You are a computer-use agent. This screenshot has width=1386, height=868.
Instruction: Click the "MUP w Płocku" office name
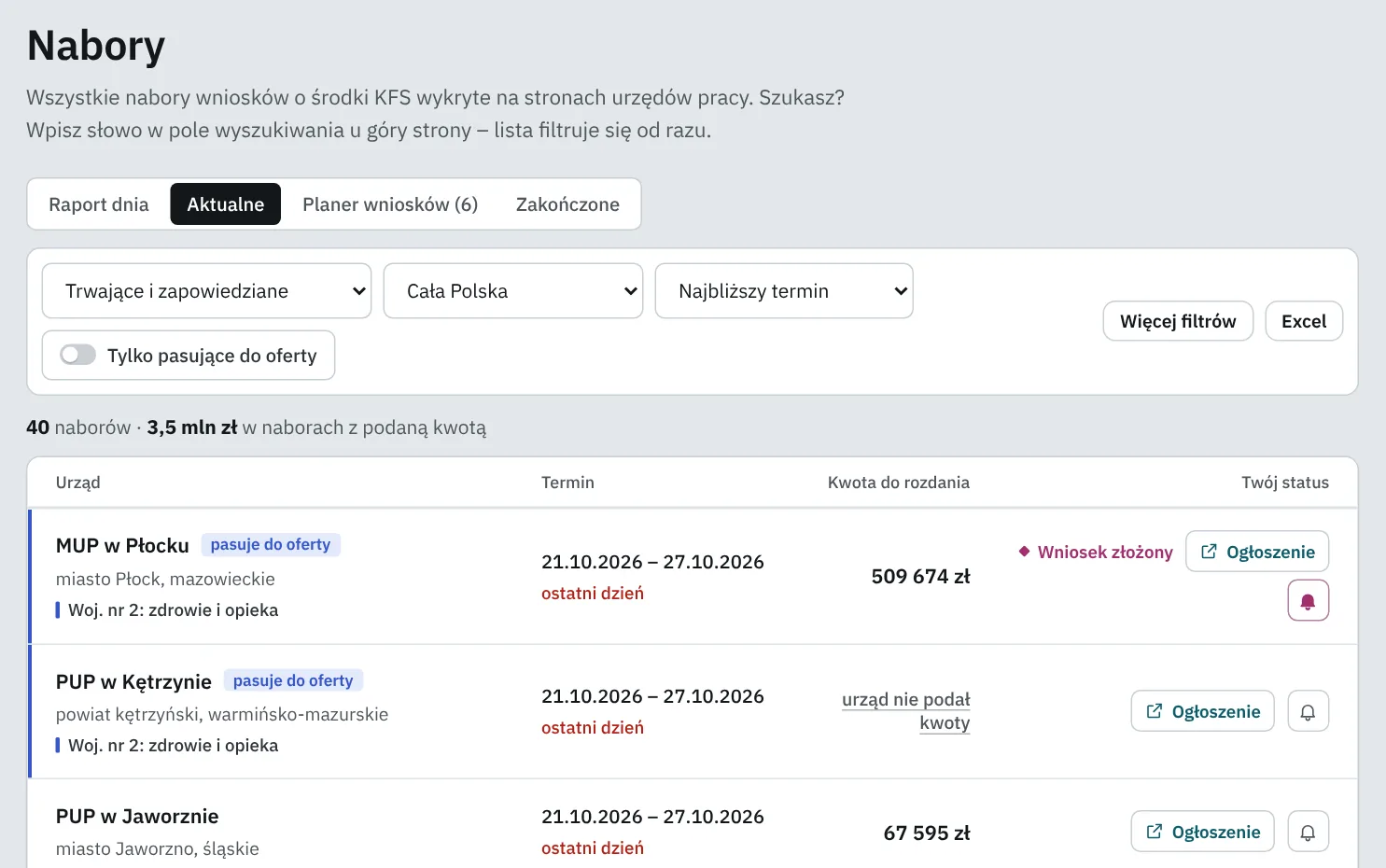[x=122, y=546]
